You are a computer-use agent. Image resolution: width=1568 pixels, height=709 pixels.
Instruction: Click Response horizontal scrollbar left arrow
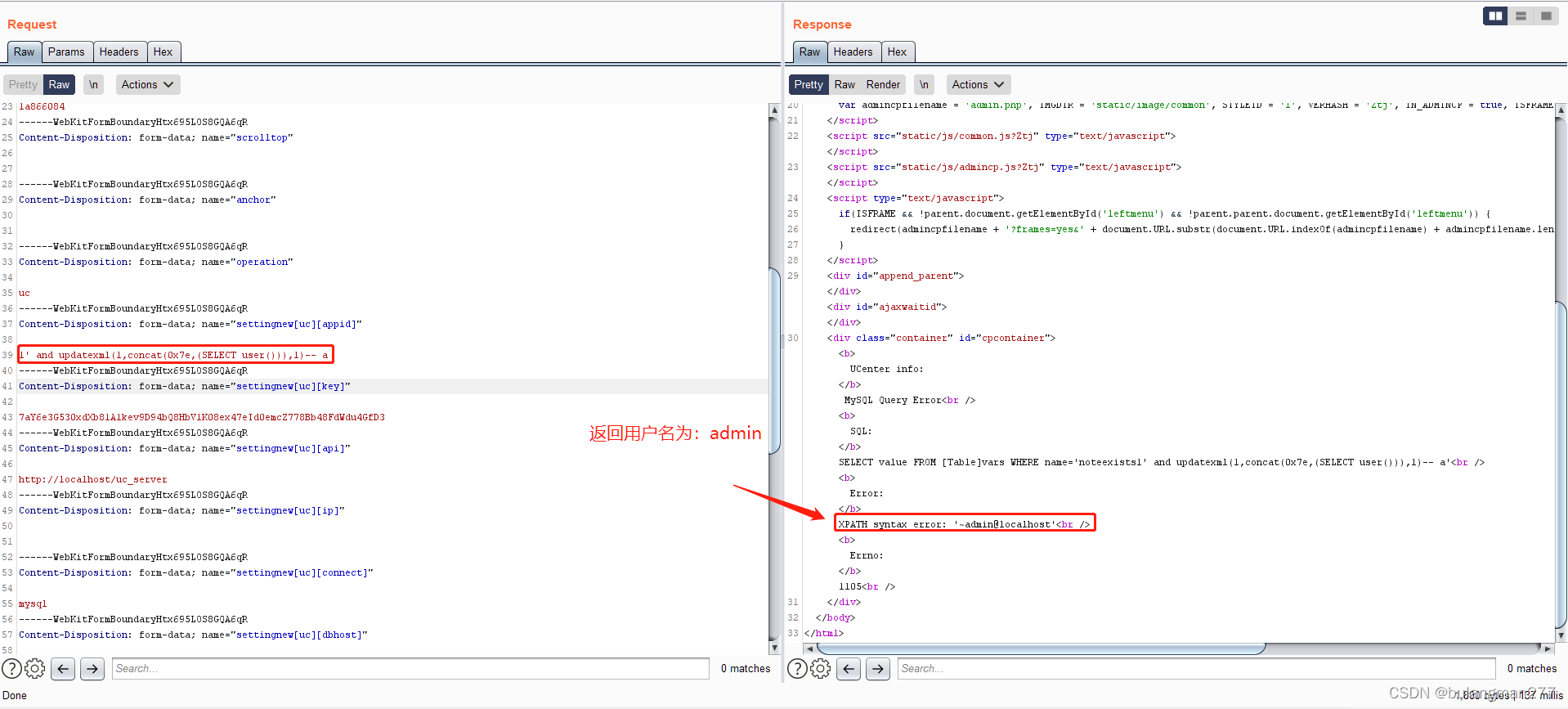tap(809, 648)
